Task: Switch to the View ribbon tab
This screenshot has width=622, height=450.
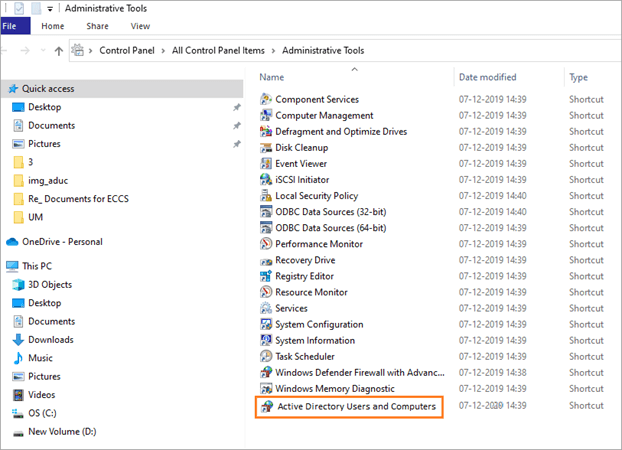Action: pos(140,26)
